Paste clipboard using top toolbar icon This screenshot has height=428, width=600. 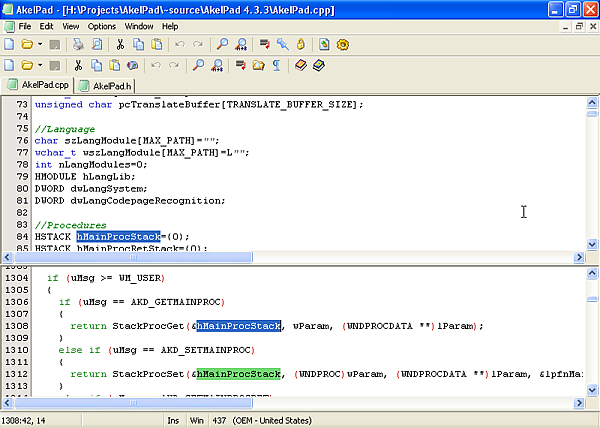click(157, 44)
